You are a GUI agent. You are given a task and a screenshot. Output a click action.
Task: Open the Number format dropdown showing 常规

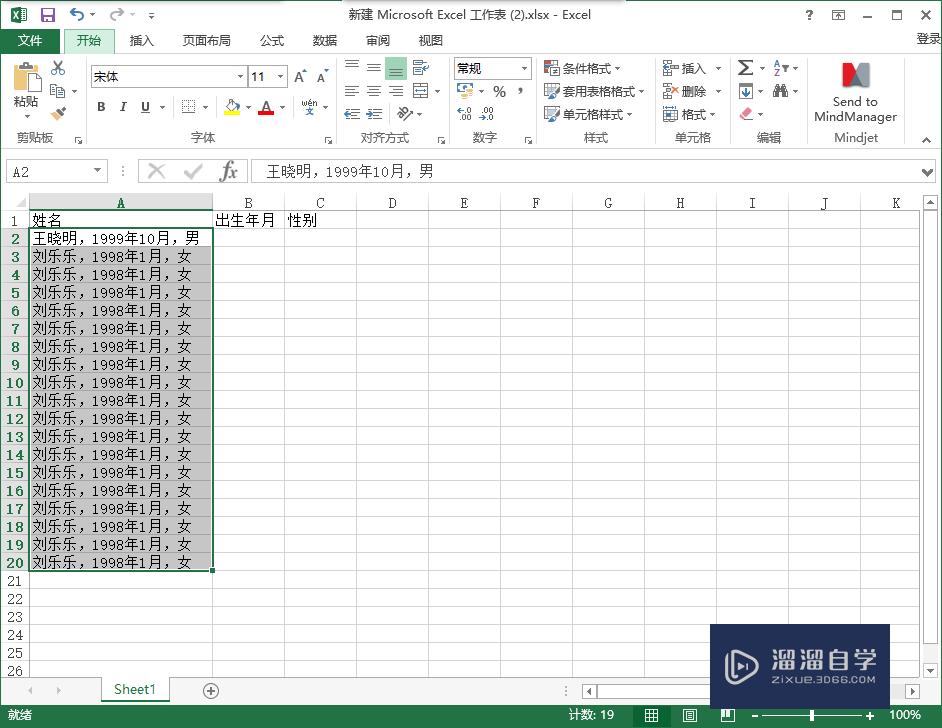coord(488,68)
